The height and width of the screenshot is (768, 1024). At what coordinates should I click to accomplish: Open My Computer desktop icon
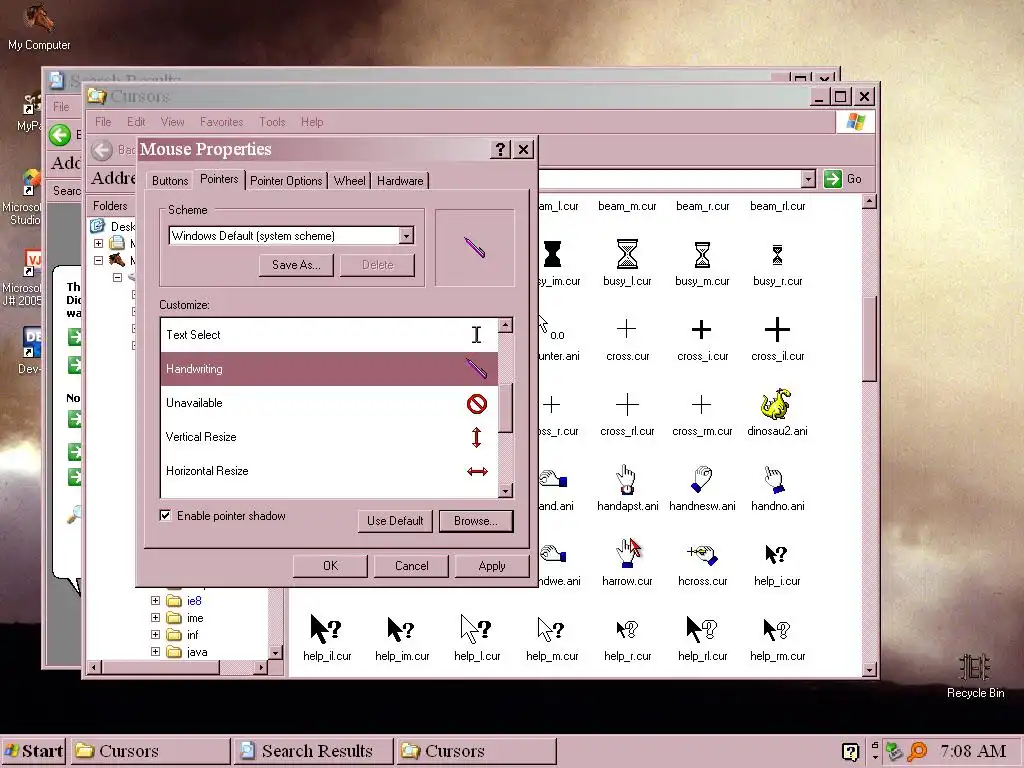click(x=39, y=27)
